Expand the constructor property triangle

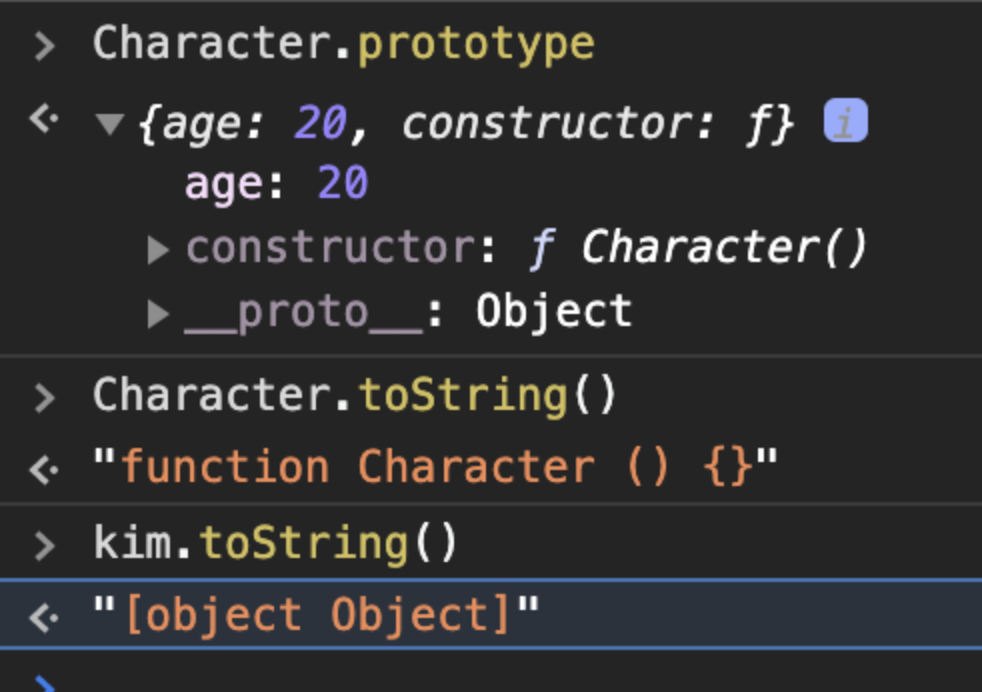158,250
